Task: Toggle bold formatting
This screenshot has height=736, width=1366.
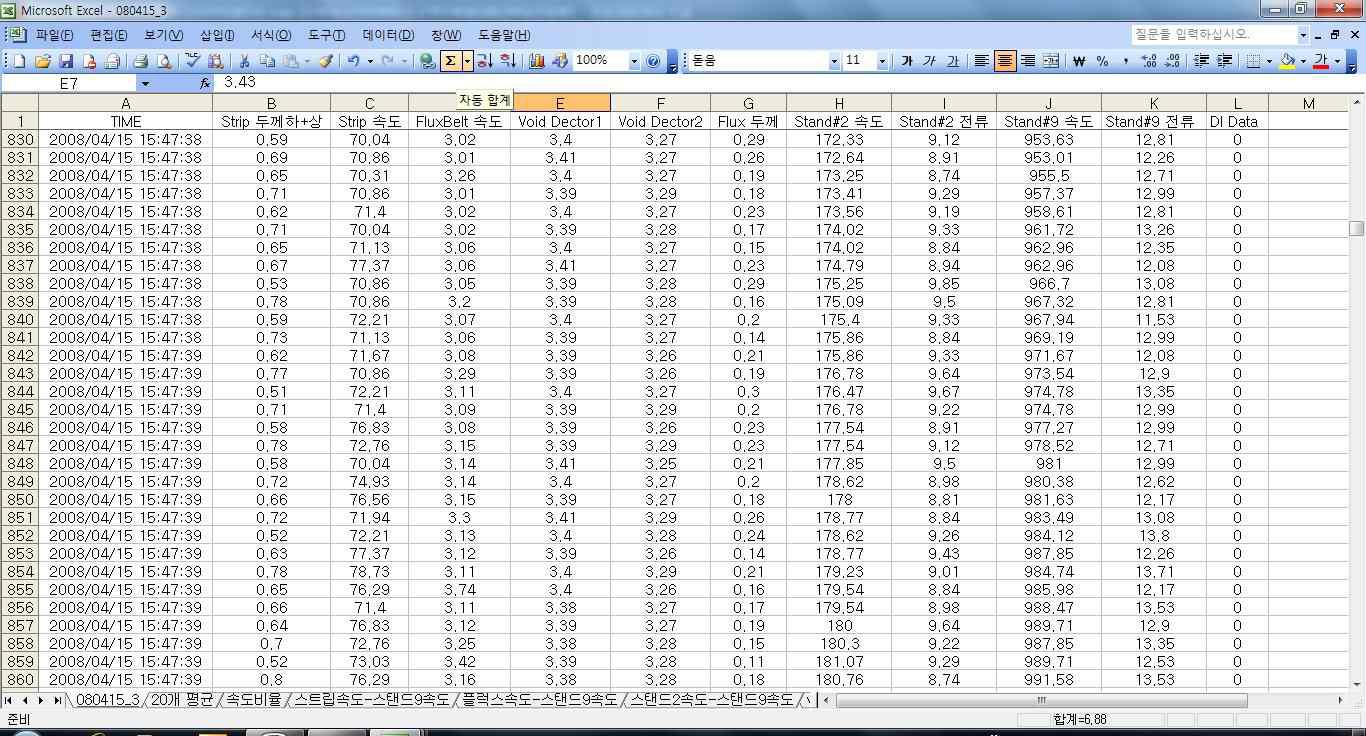Action: click(906, 61)
